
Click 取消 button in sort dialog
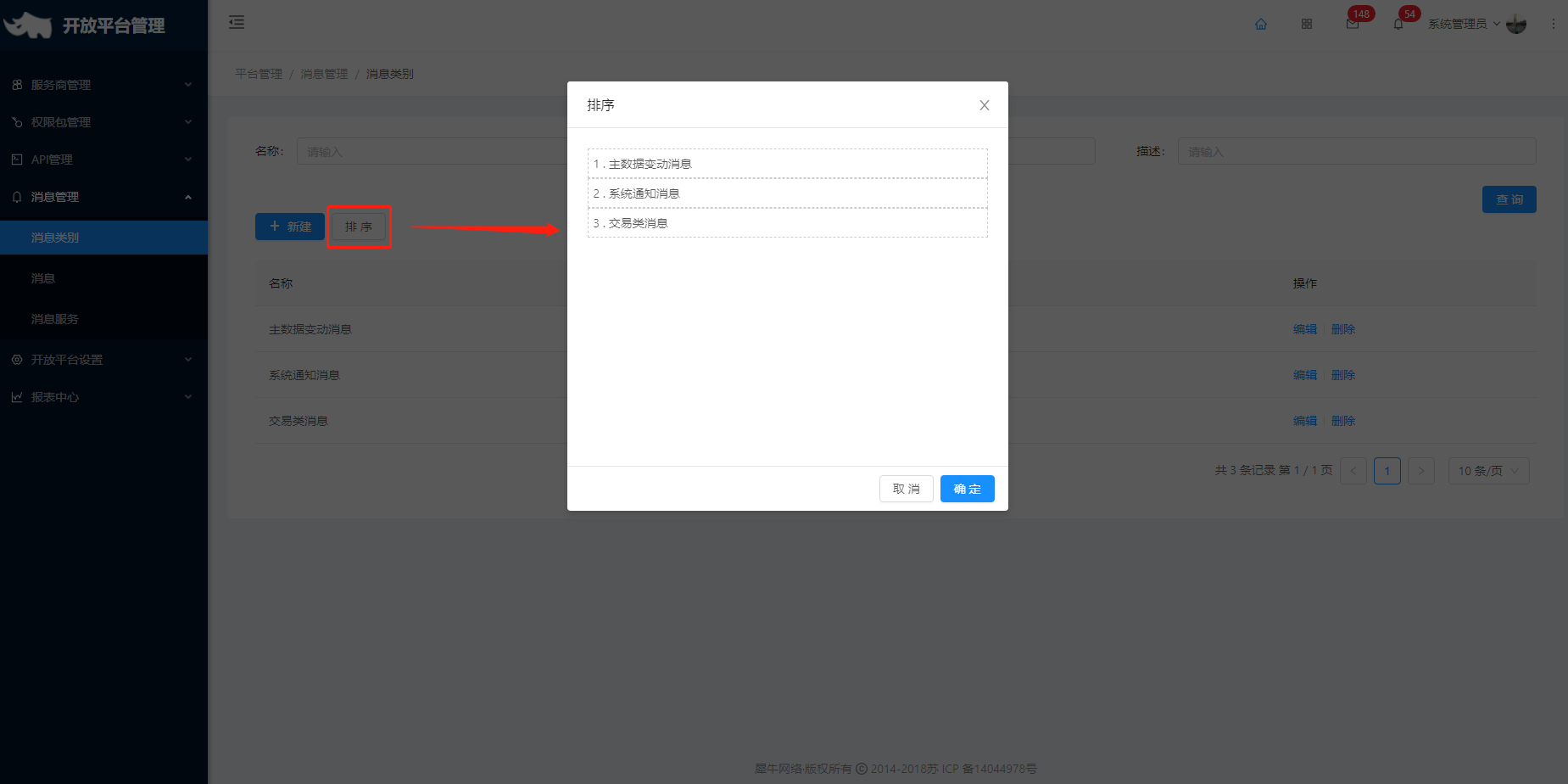907,489
